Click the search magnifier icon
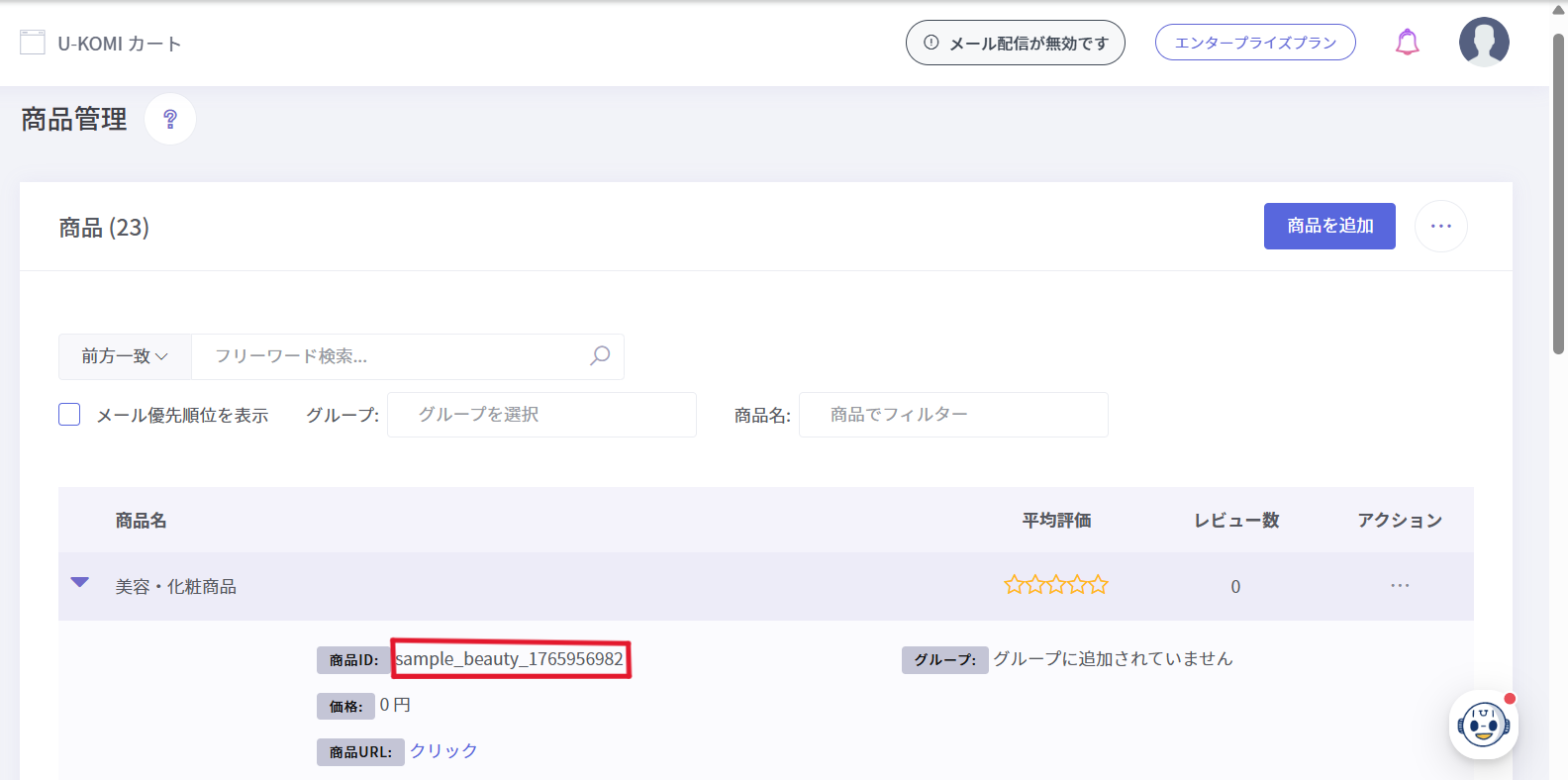This screenshot has width=1568, height=780. pyautogui.click(x=600, y=356)
